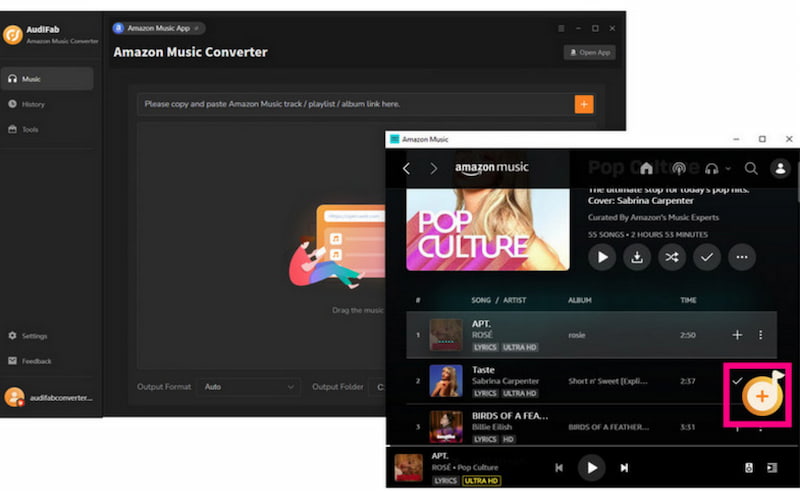Open AudiFab Settings
Image resolution: width=800 pixels, height=491 pixels.
28,336
